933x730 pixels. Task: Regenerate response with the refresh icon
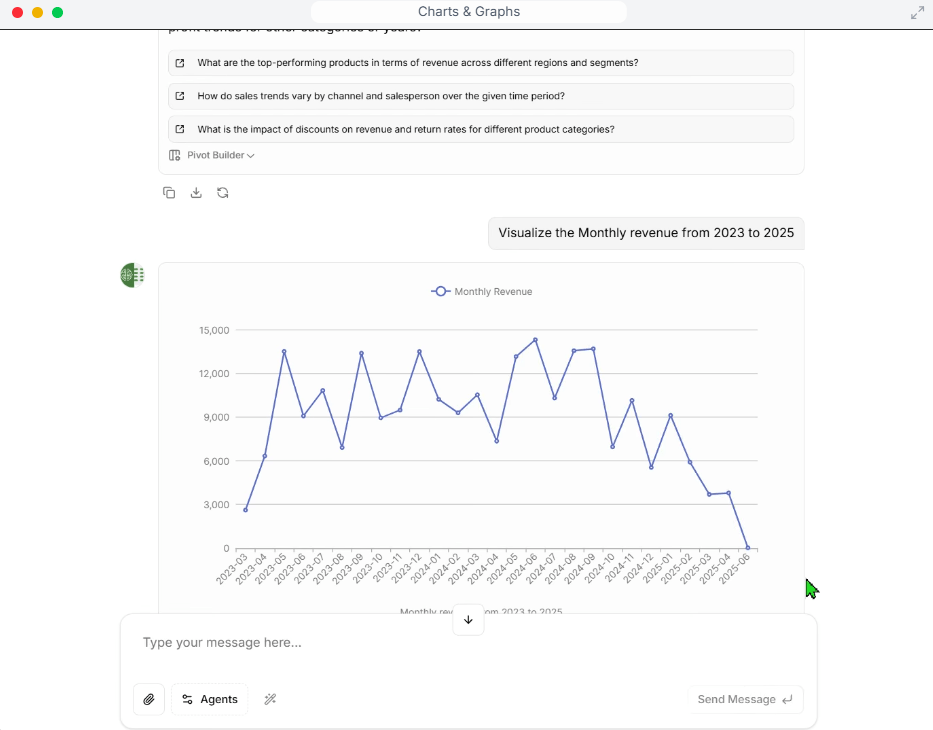(223, 193)
